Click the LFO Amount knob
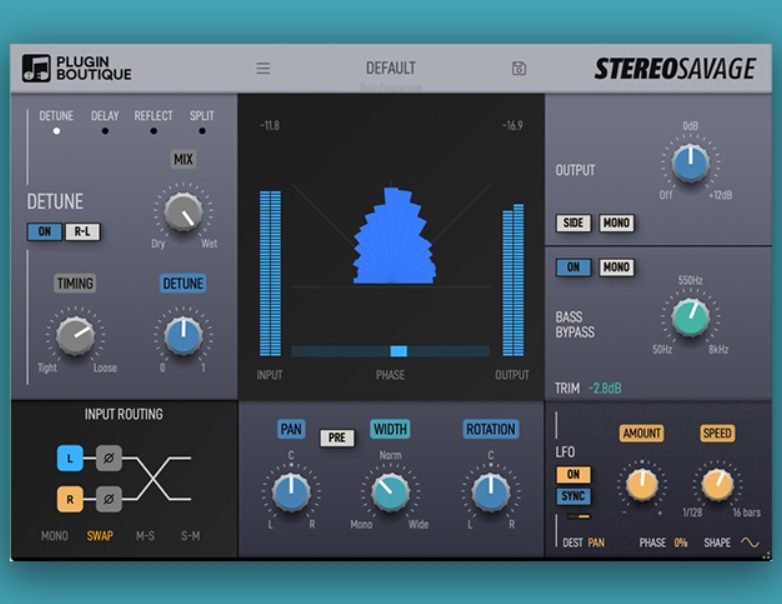Screen dimensions: 782x604 tap(642, 484)
